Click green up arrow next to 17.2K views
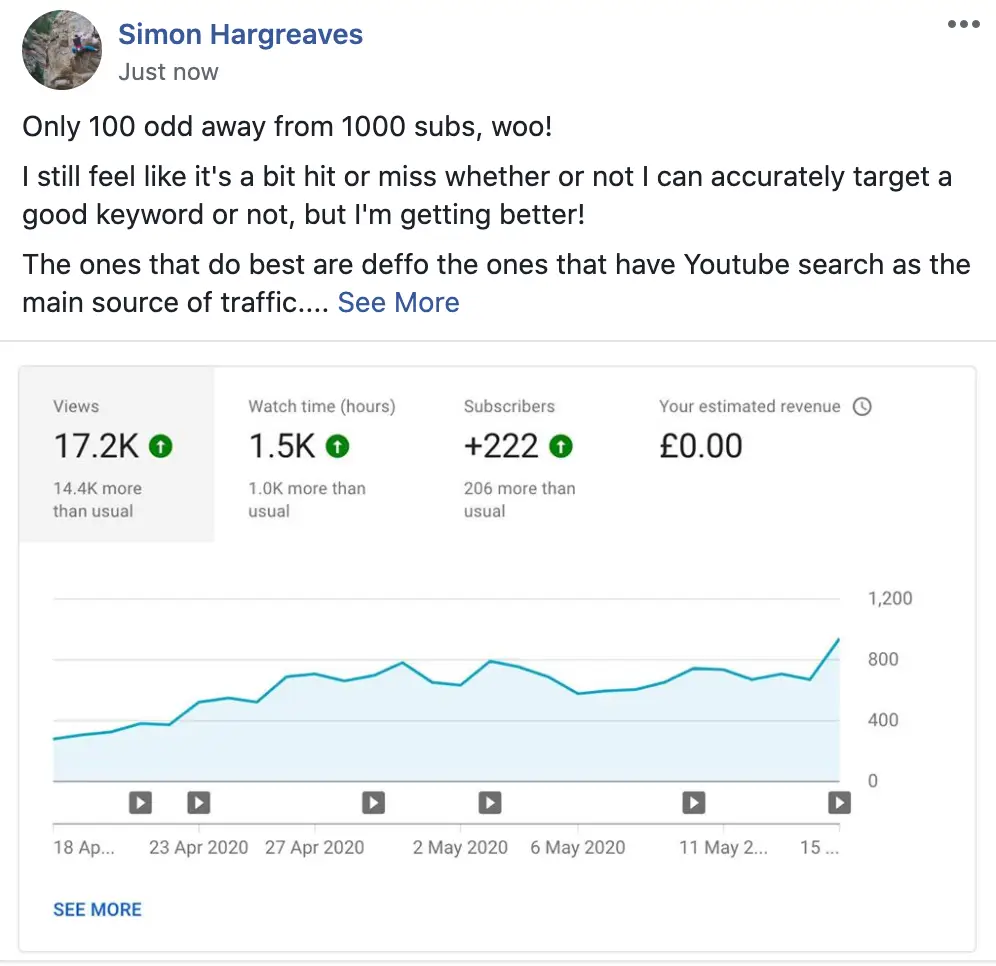 pos(160,446)
